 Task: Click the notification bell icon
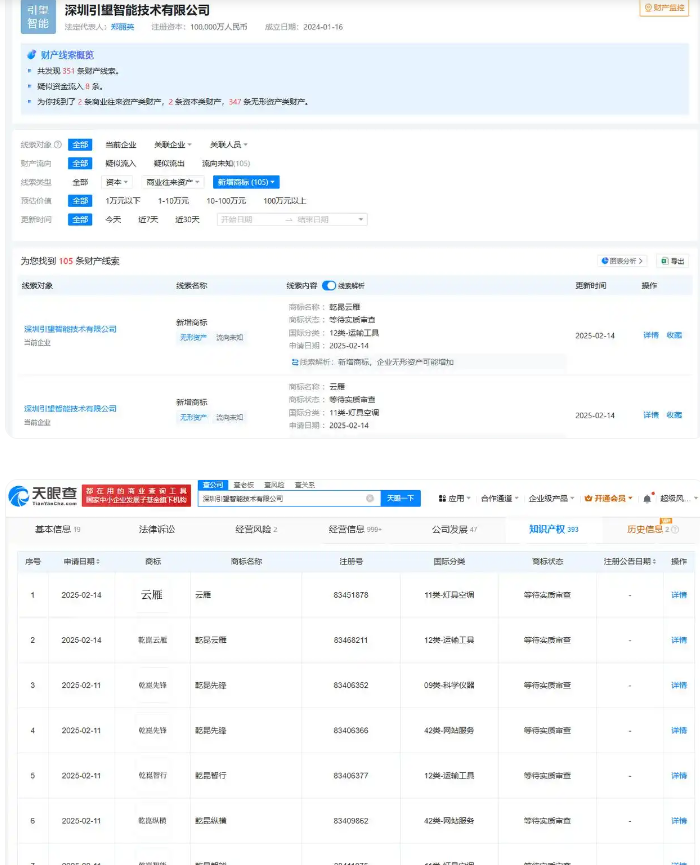tap(647, 498)
